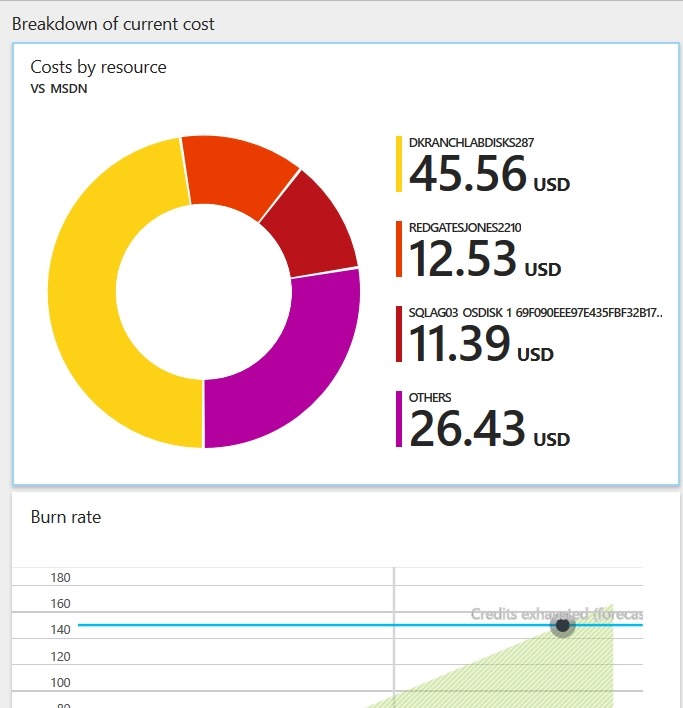Image resolution: width=683 pixels, height=708 pixels.
Task: Open the REDGATESJONES2210 resource label
Action: click(x=465, y=228)
